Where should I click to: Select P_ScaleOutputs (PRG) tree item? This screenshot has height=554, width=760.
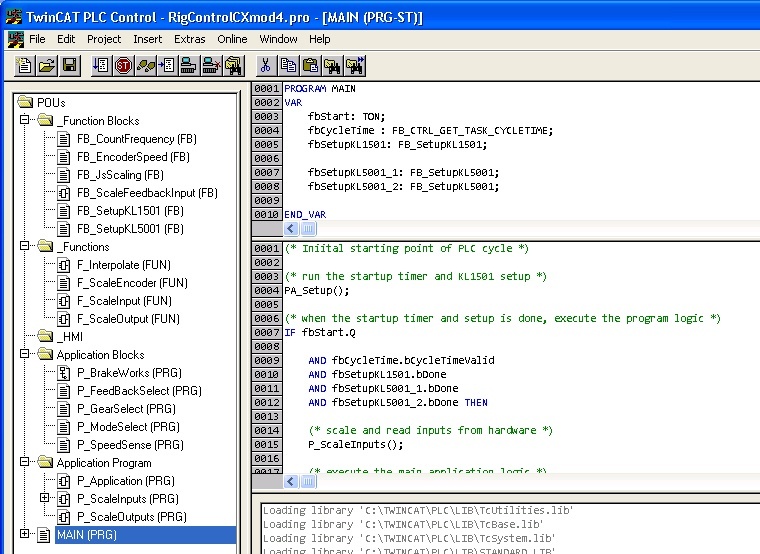(131, 517)
